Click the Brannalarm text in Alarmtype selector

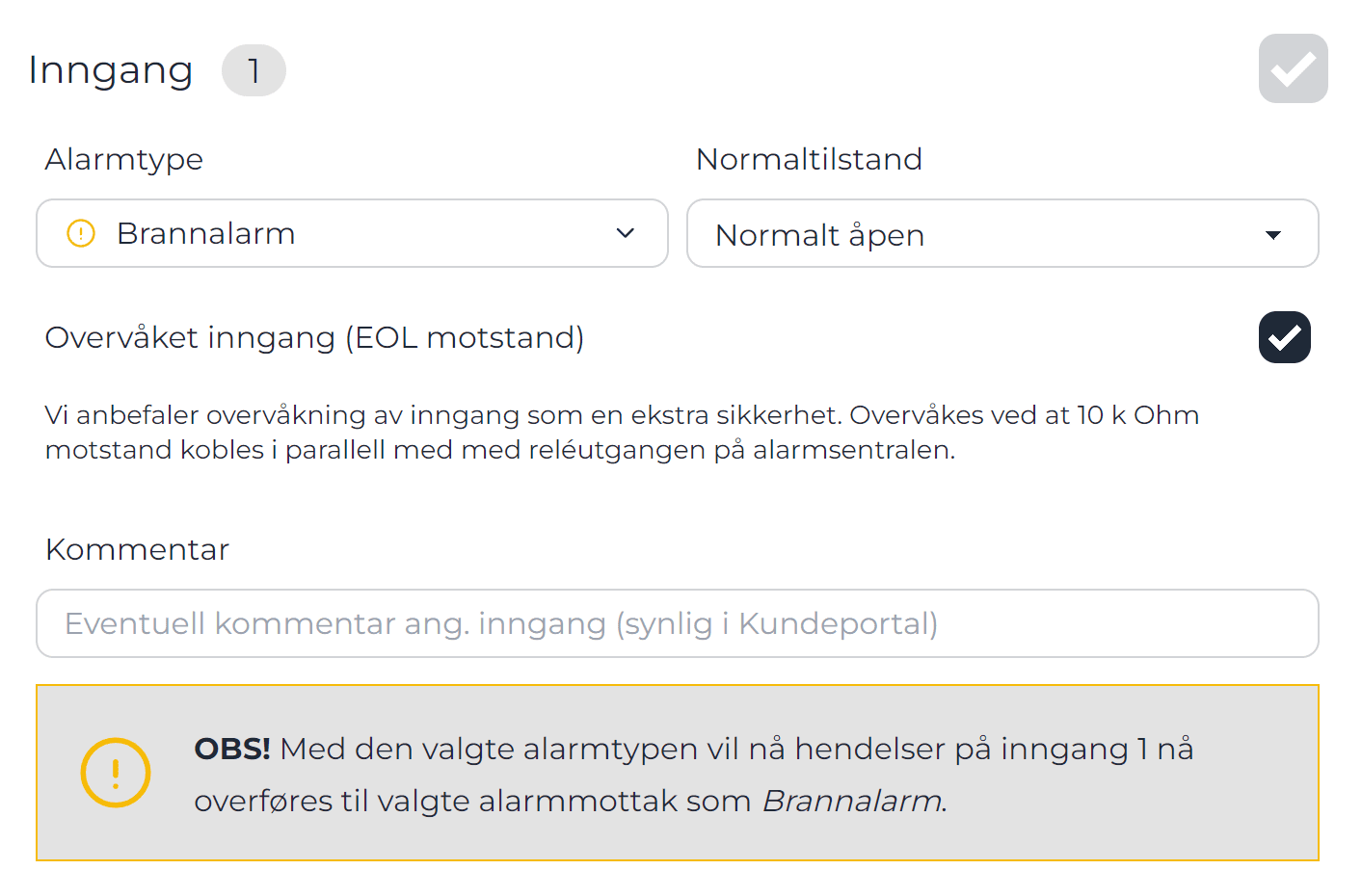pyautogui.click(x=205, y=233)
